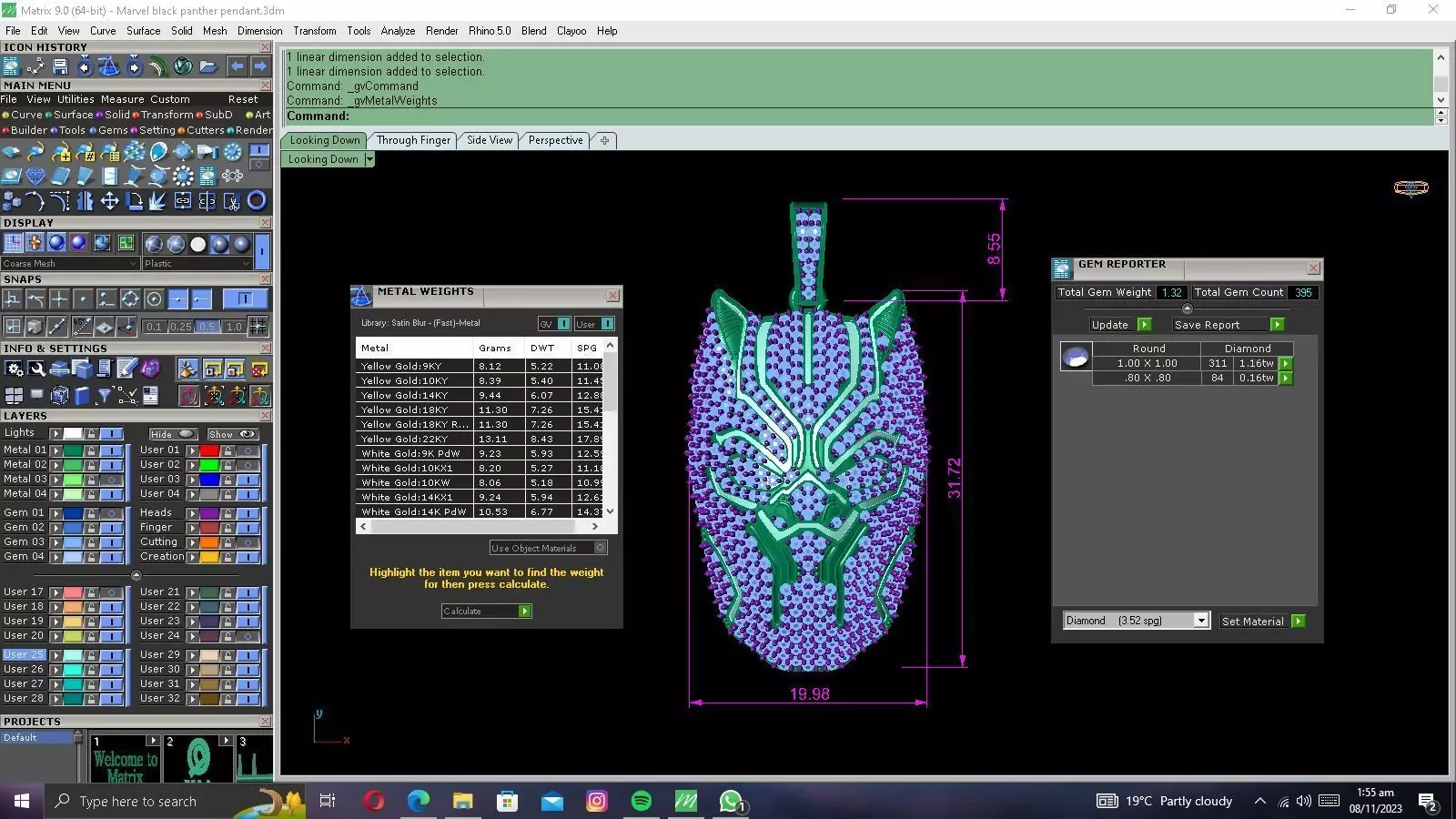Screen dimensions: 1456x819
Task: Open the gear settings icon in Info & Settings
Action: click(14, 369)
